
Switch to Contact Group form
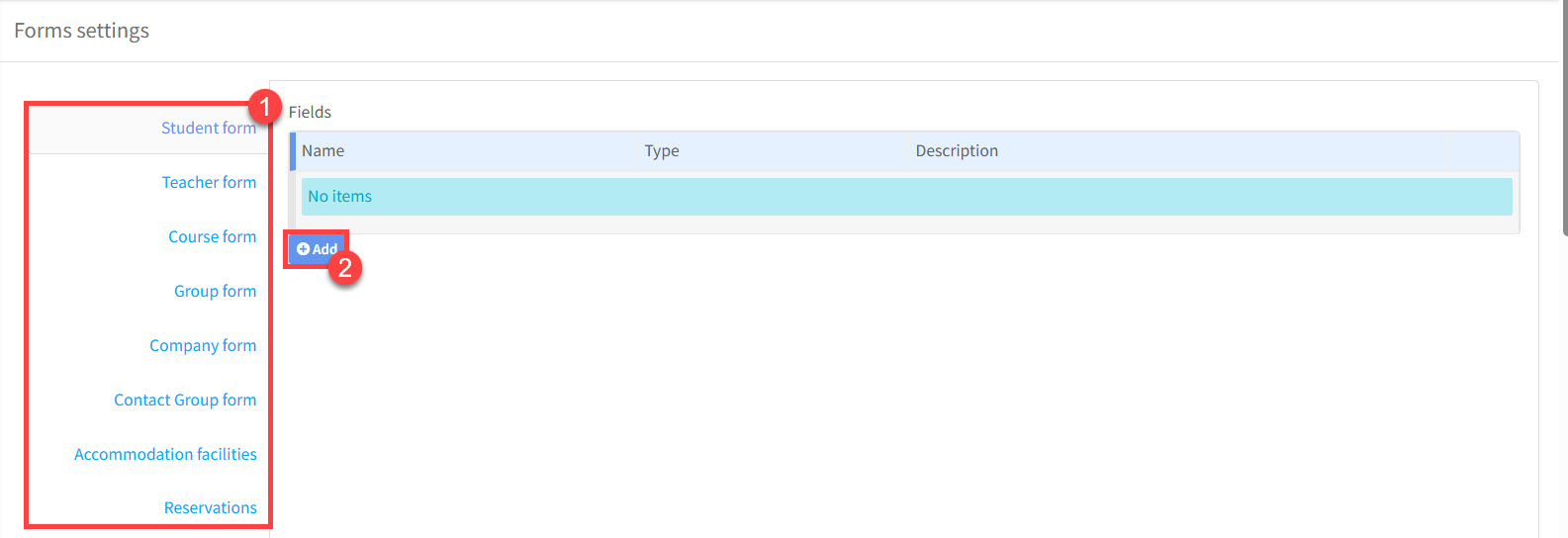point(185,401)
